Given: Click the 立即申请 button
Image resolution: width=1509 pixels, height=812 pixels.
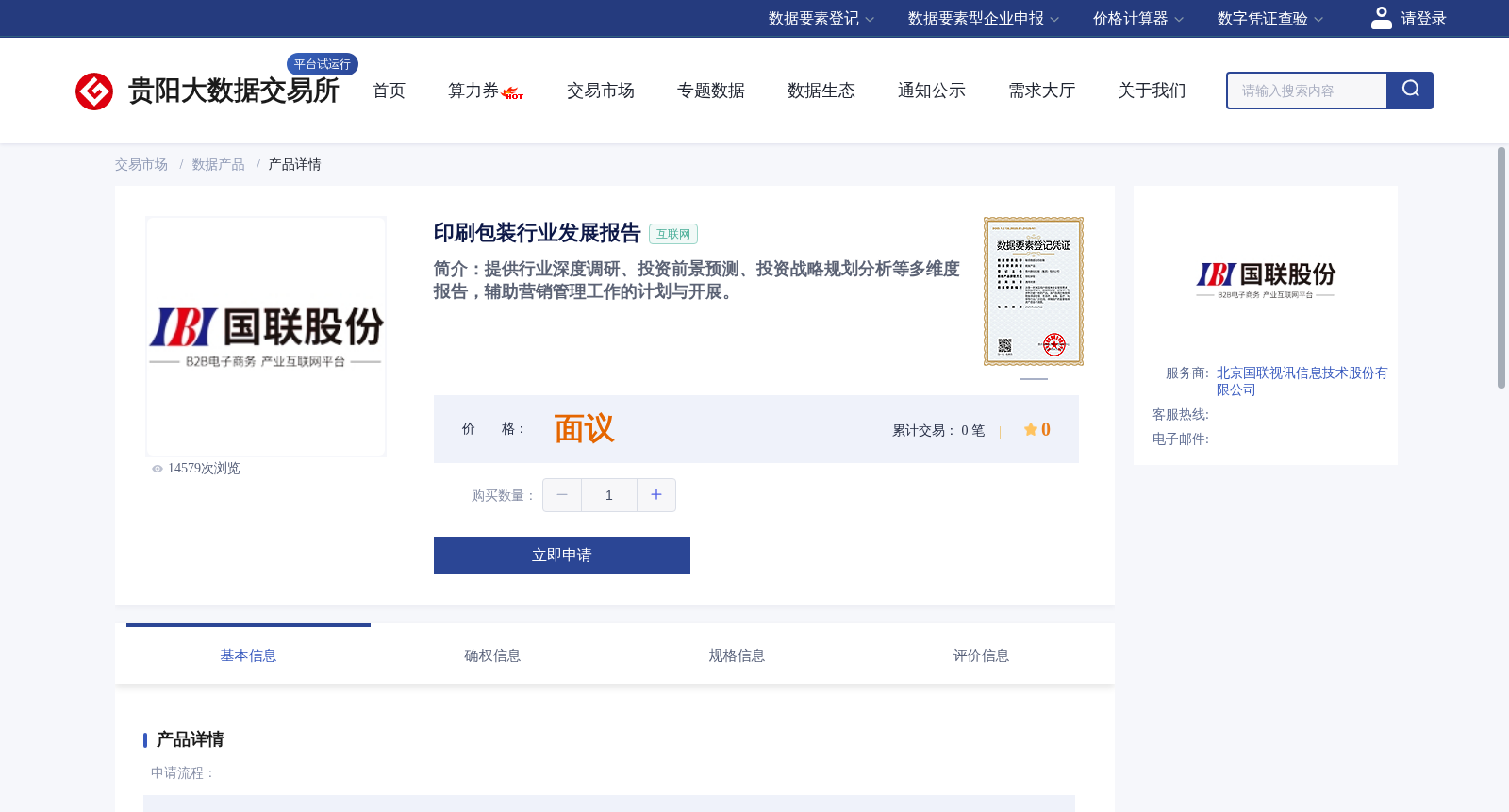Looking at the screenshot, I should coord(562,555).
